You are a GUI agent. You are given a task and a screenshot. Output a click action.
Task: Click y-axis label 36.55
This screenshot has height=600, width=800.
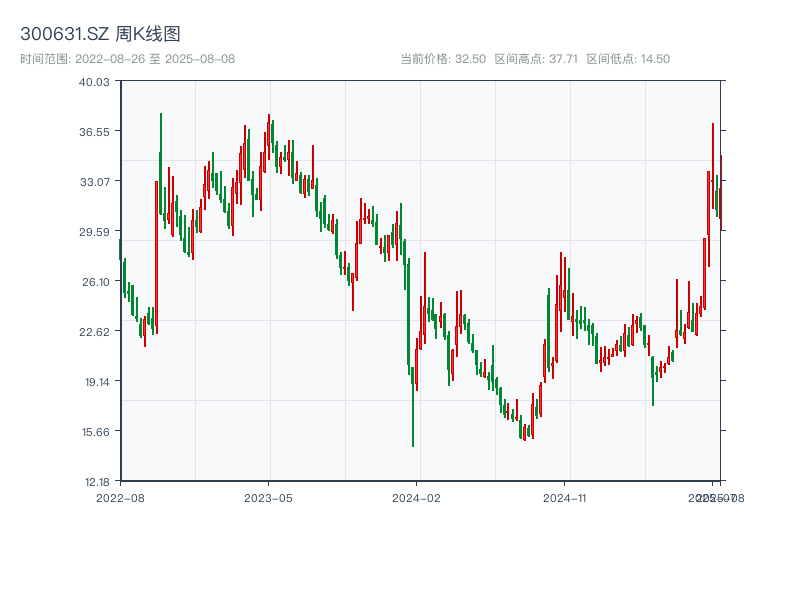point(94,132)
